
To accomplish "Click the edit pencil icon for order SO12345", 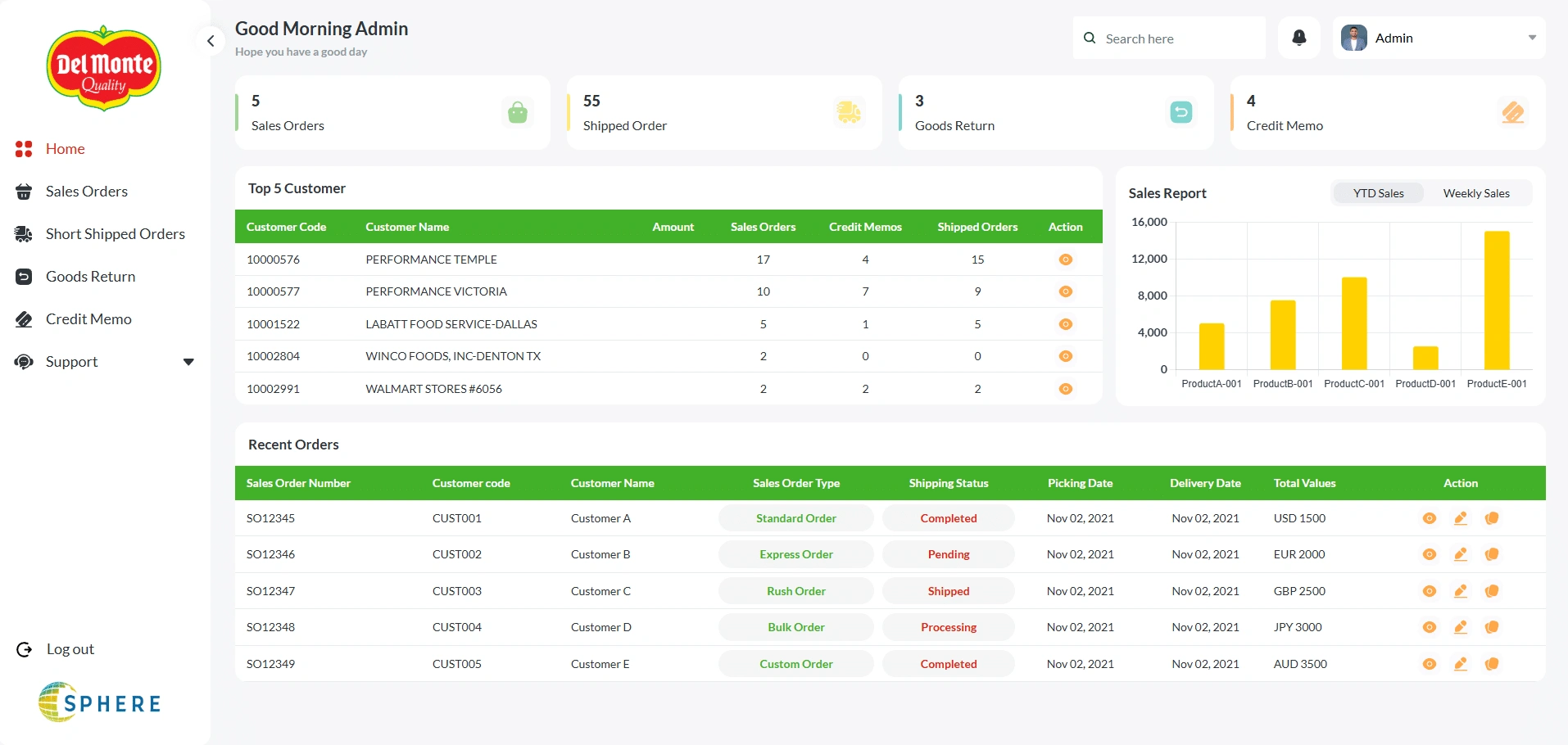I will pyautogui.click(x=1460, y=518).
